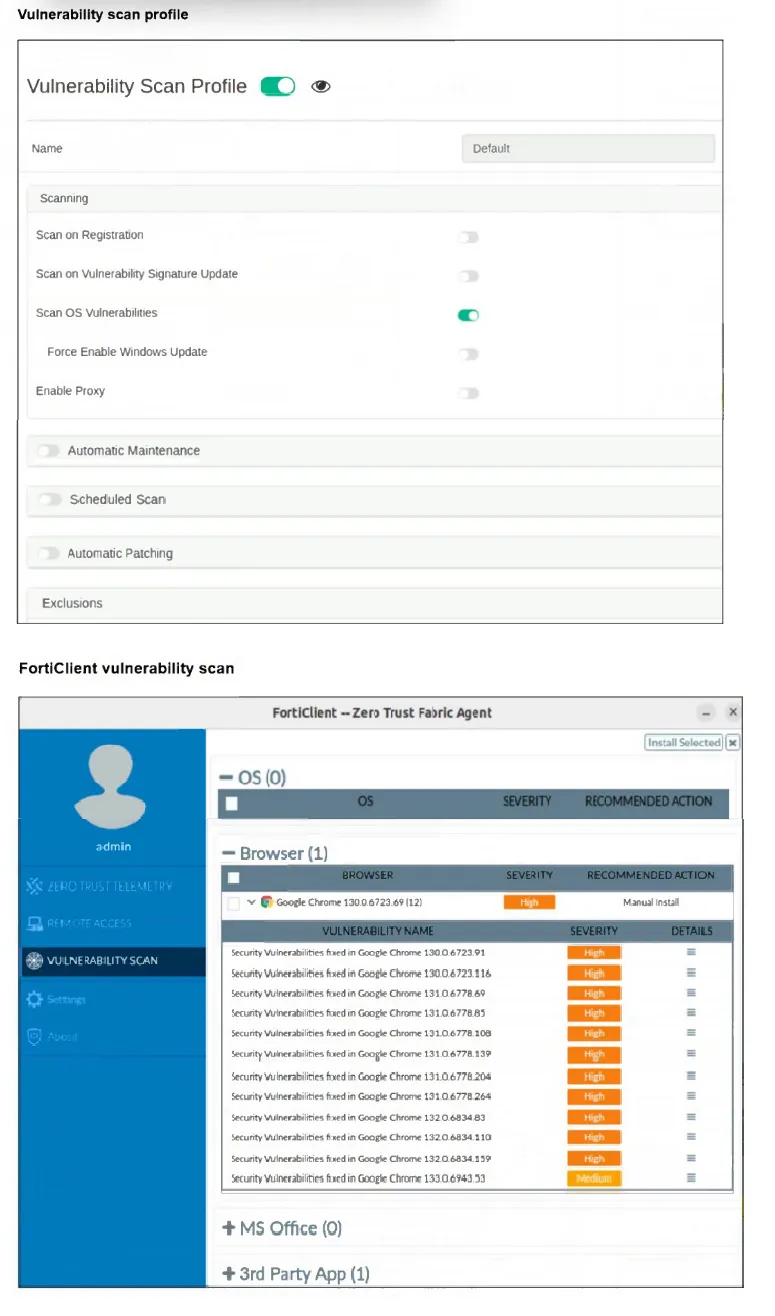Screen dimensions: 775x1316
Task: Click the High severity badge on Google Chrome row
Action: coord(529,902)
